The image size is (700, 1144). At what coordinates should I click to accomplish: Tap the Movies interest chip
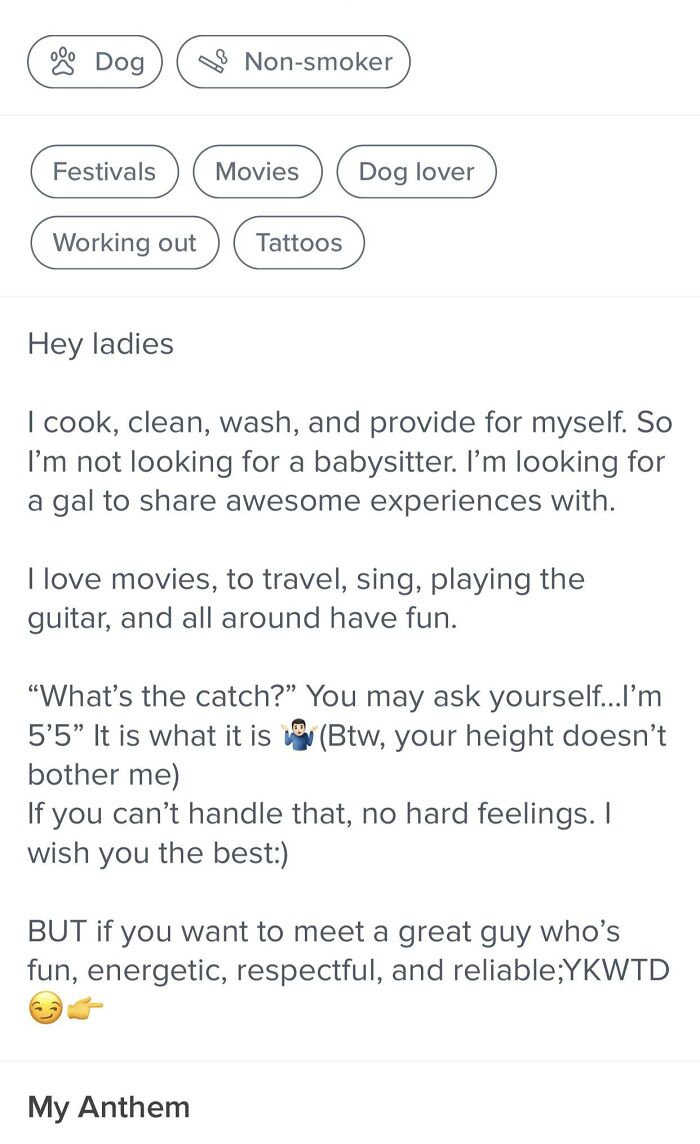tap(257, 172)
